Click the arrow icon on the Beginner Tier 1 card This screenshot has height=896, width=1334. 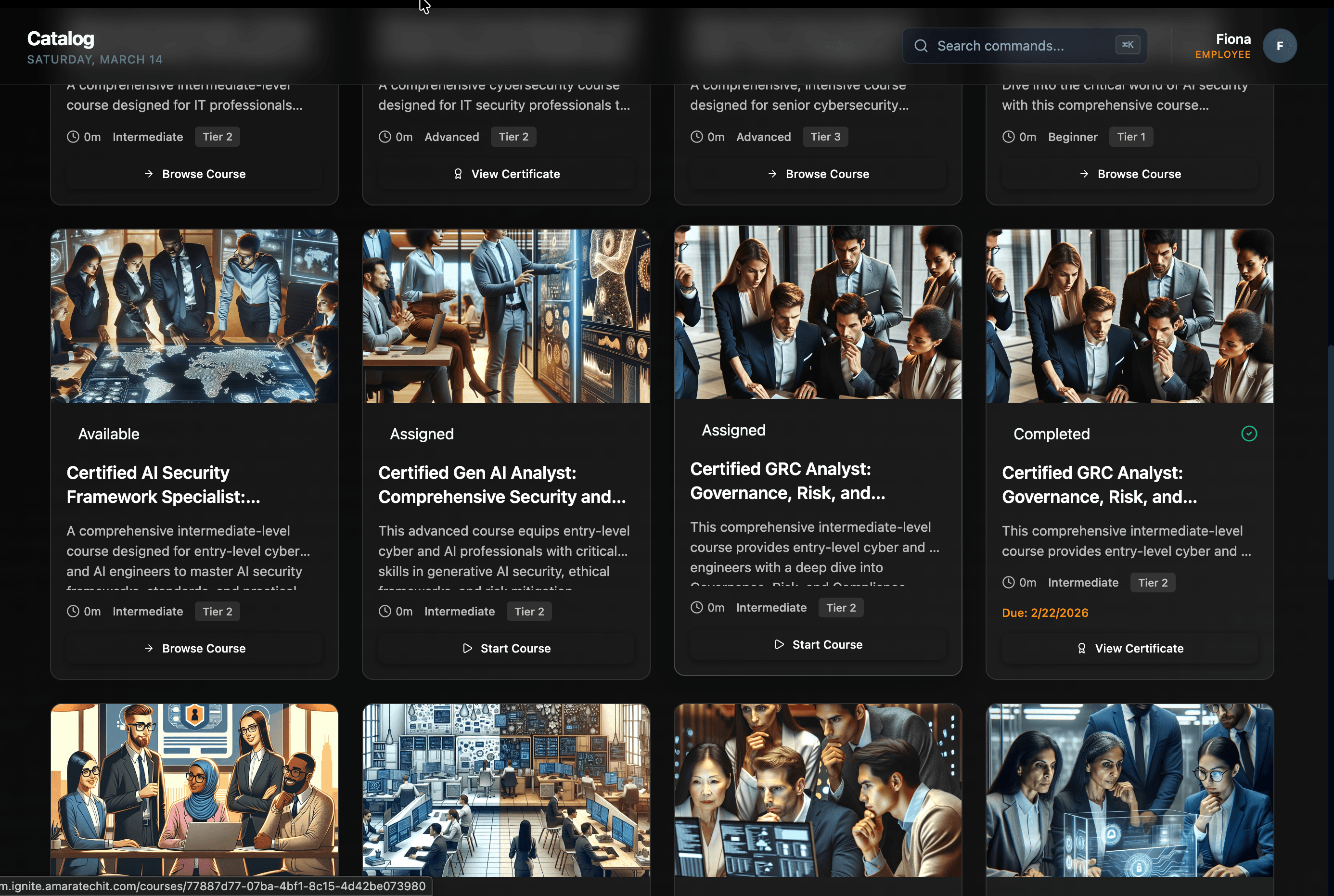[x=1084, y=174]
